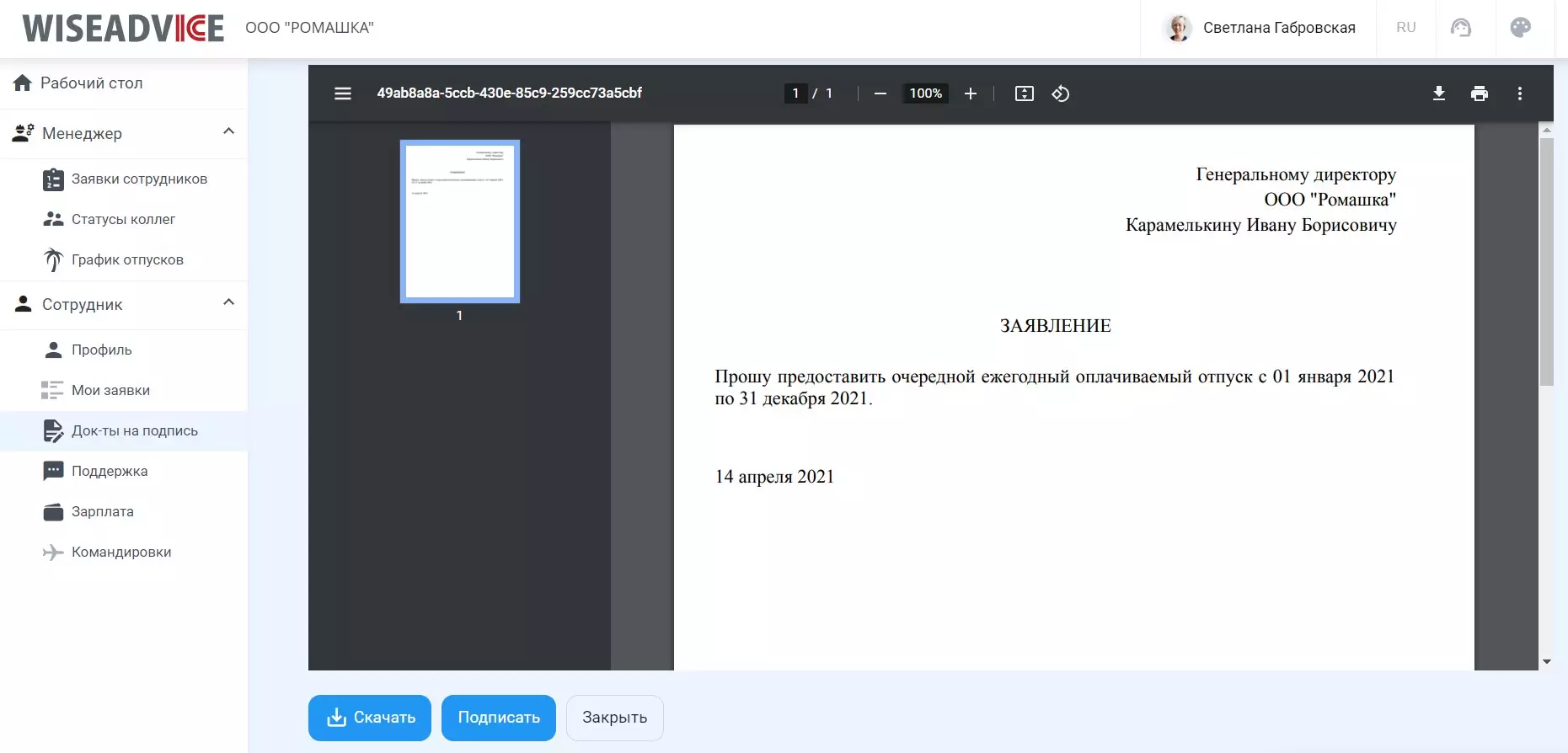Viewport: 1568px width, 753px height.
Task: Open the Командировки link
Action: coord(124,552)
